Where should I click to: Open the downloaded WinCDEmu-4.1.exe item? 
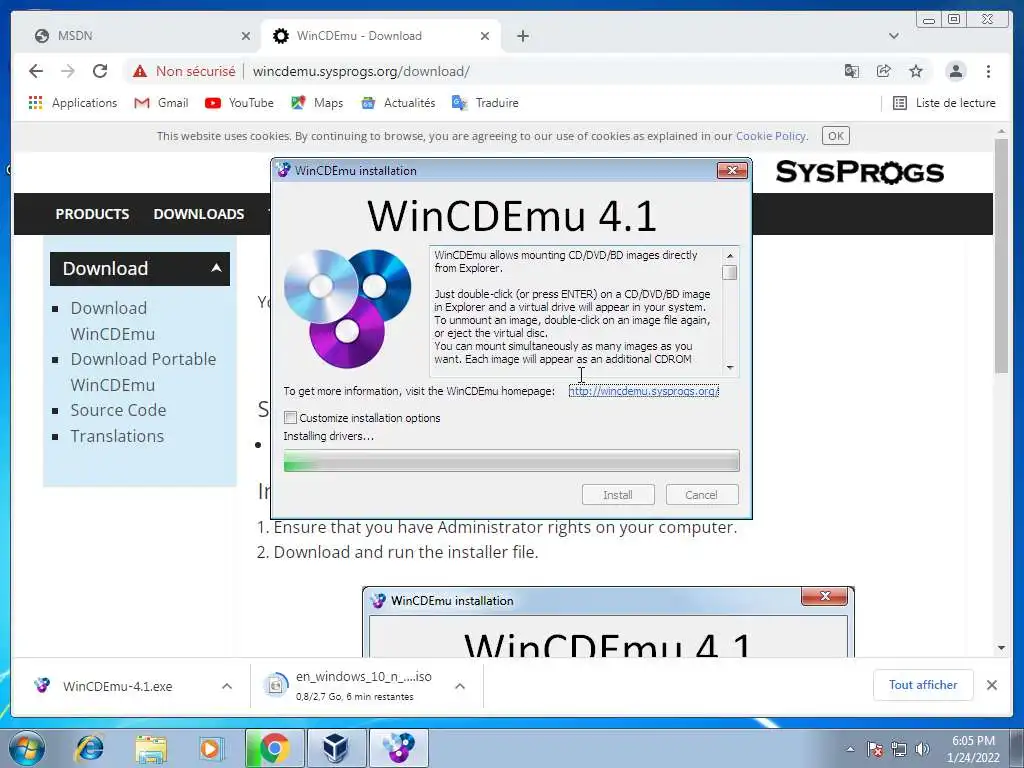click(x=118, y=686)
